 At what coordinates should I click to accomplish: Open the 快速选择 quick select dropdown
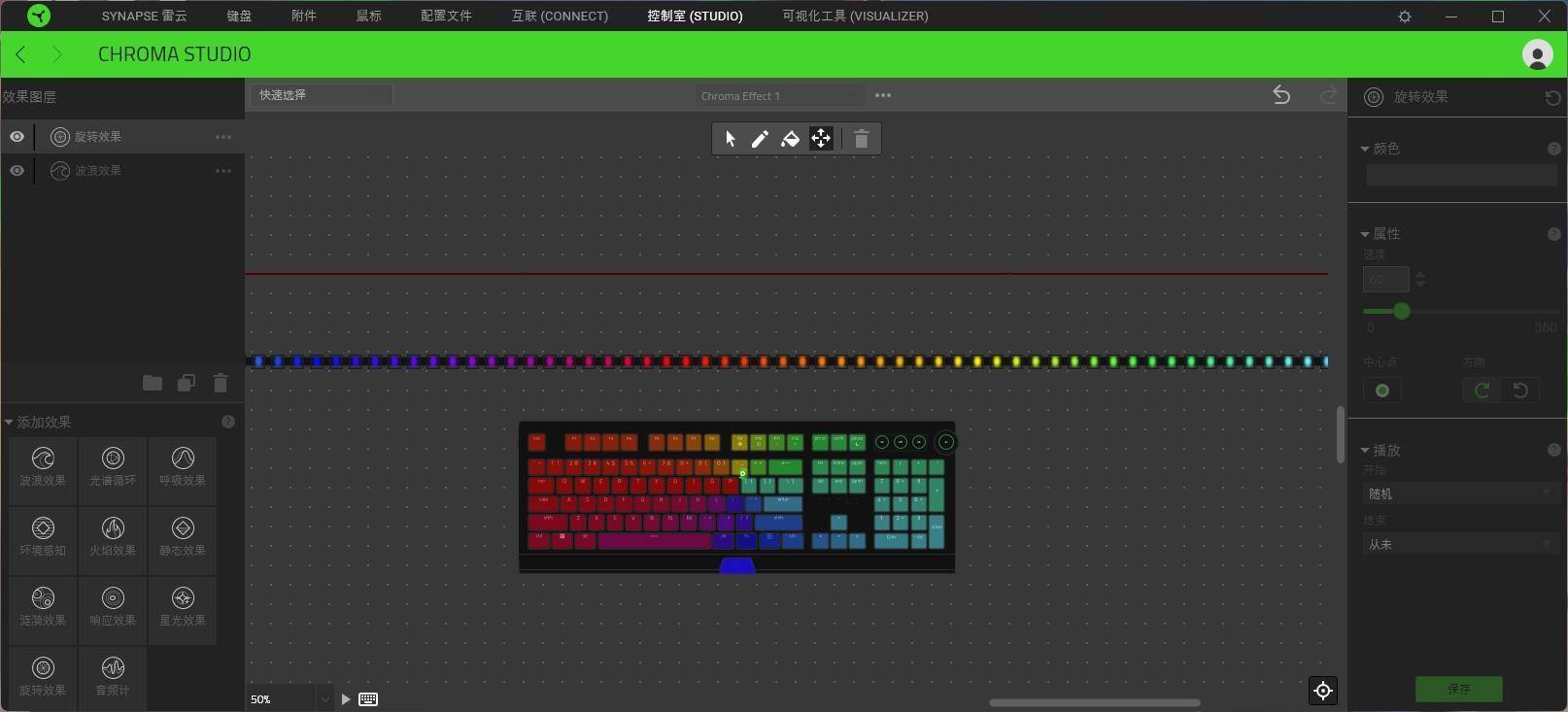(322, 95)
